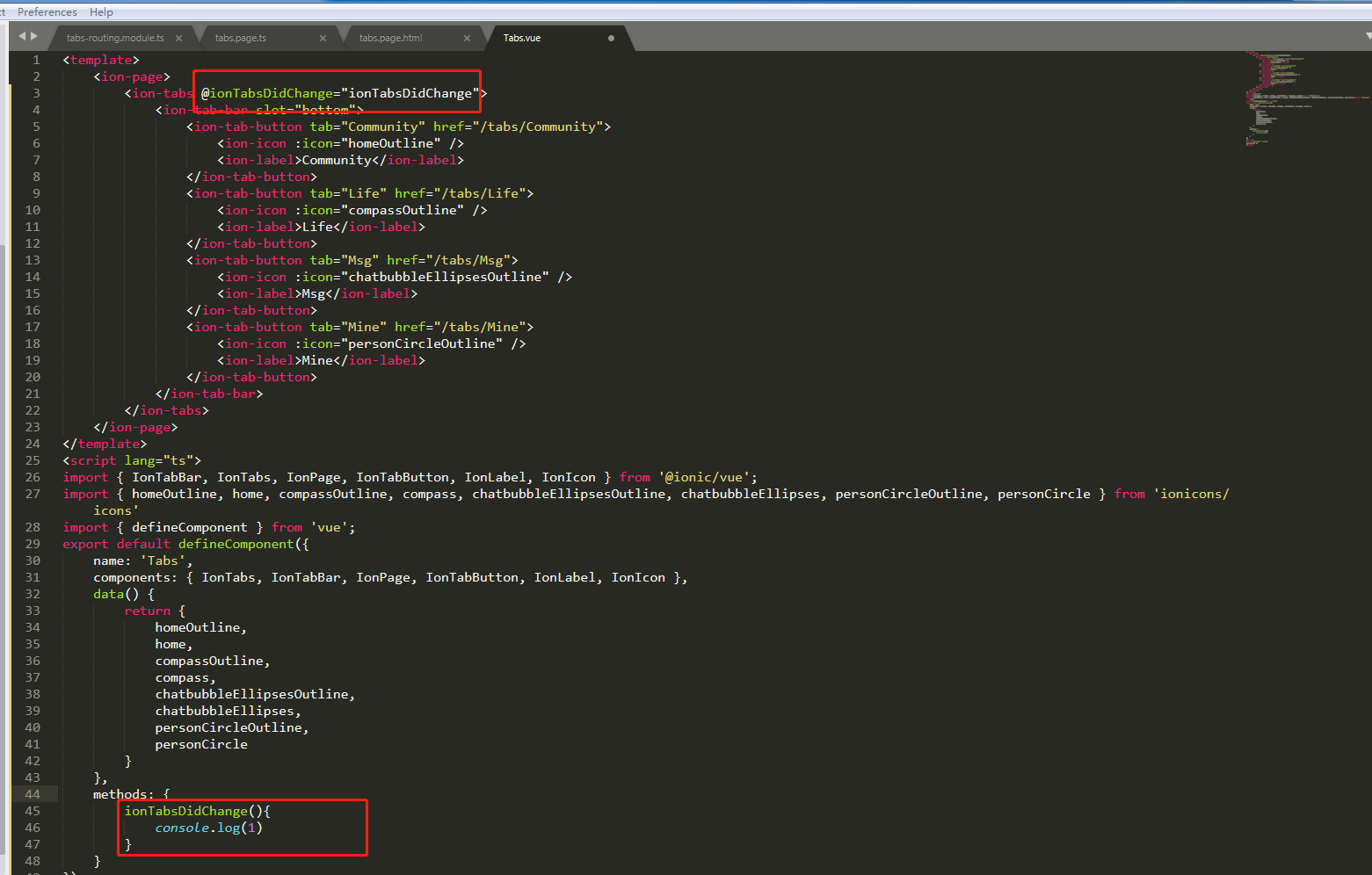1372x875 pixels.
Task: Open the Preferences menu
Action: pyautogui.click(x=47, y=11)
